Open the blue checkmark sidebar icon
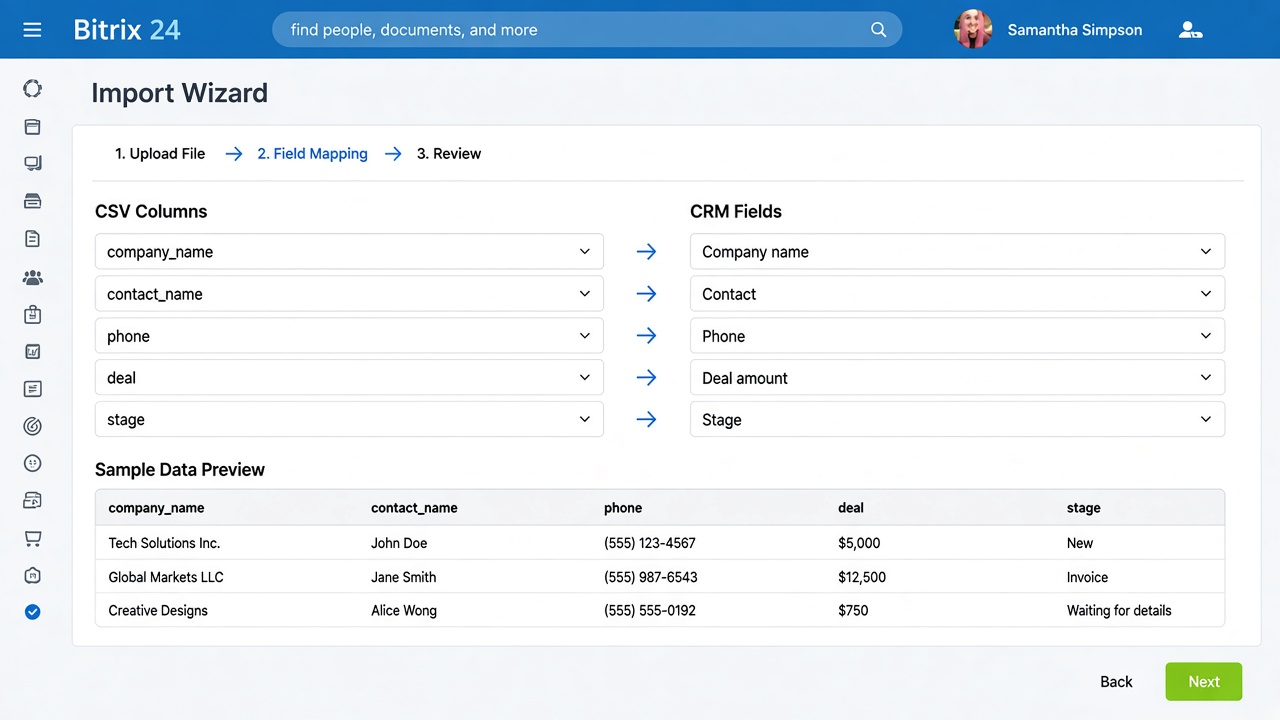The width and height of the screenshot is (1280, 720). click(32, 611)
